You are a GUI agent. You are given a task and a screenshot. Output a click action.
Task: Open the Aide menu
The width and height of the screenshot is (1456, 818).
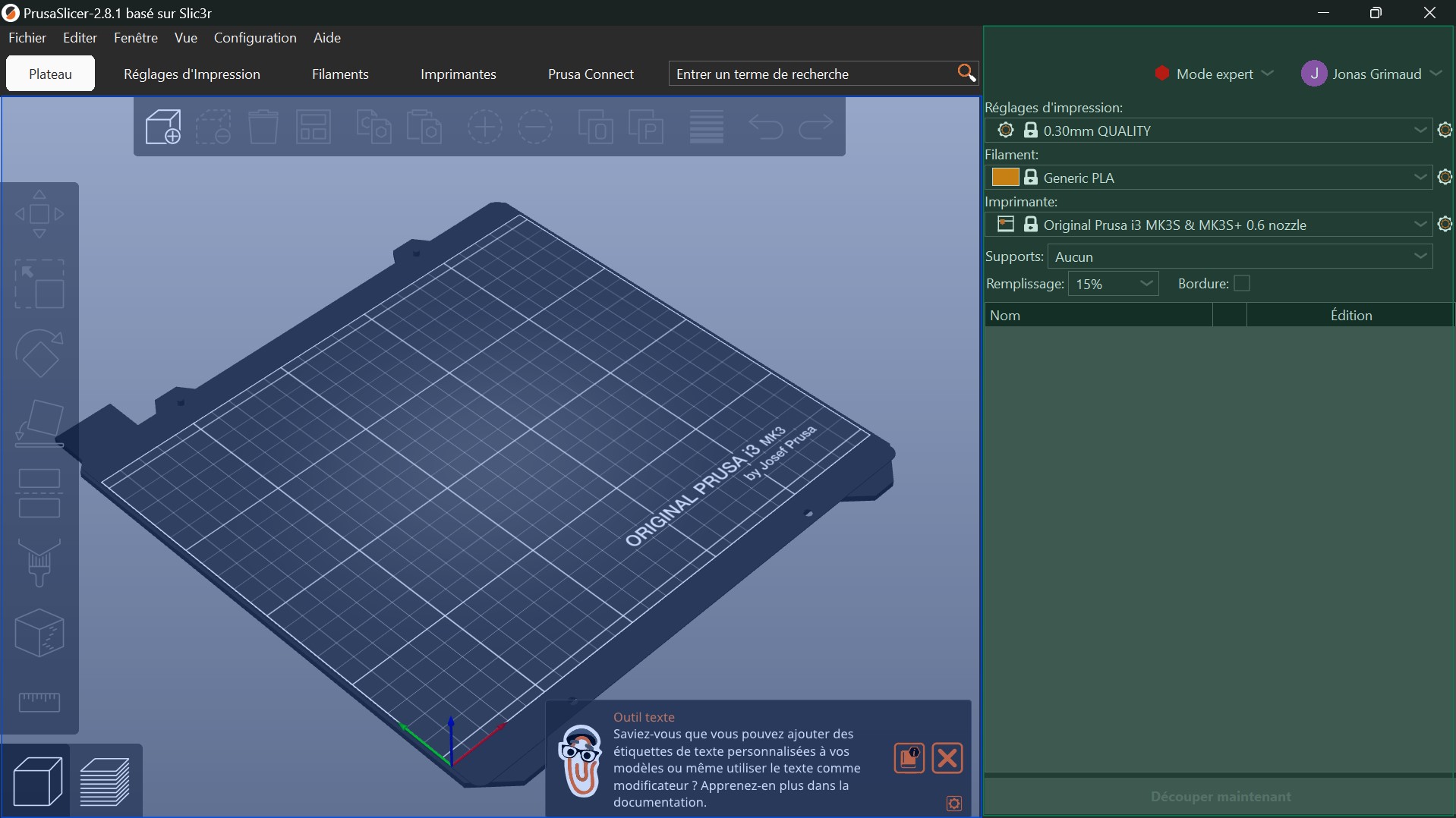pos(327,38)
